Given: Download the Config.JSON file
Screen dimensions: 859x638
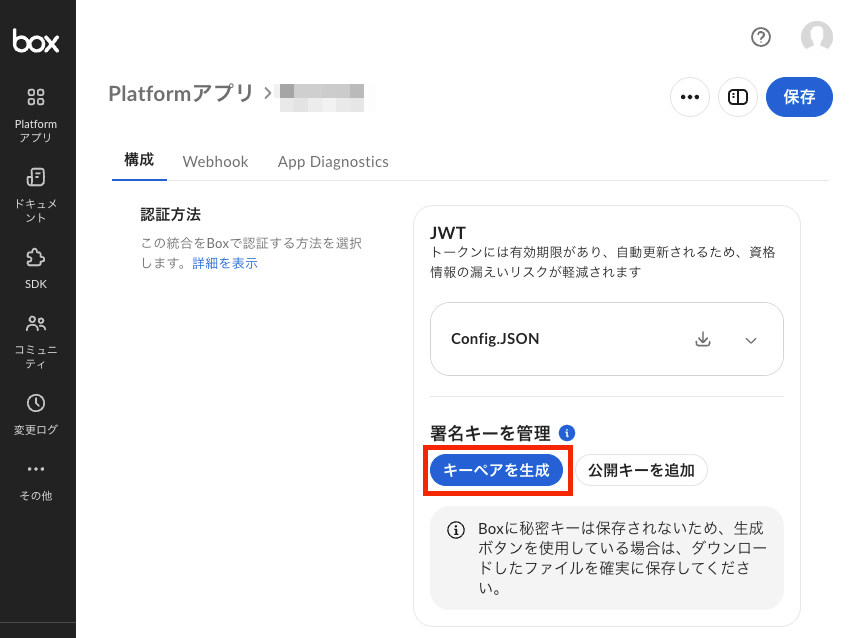Looking at the screenshot, I should [703, 340].
